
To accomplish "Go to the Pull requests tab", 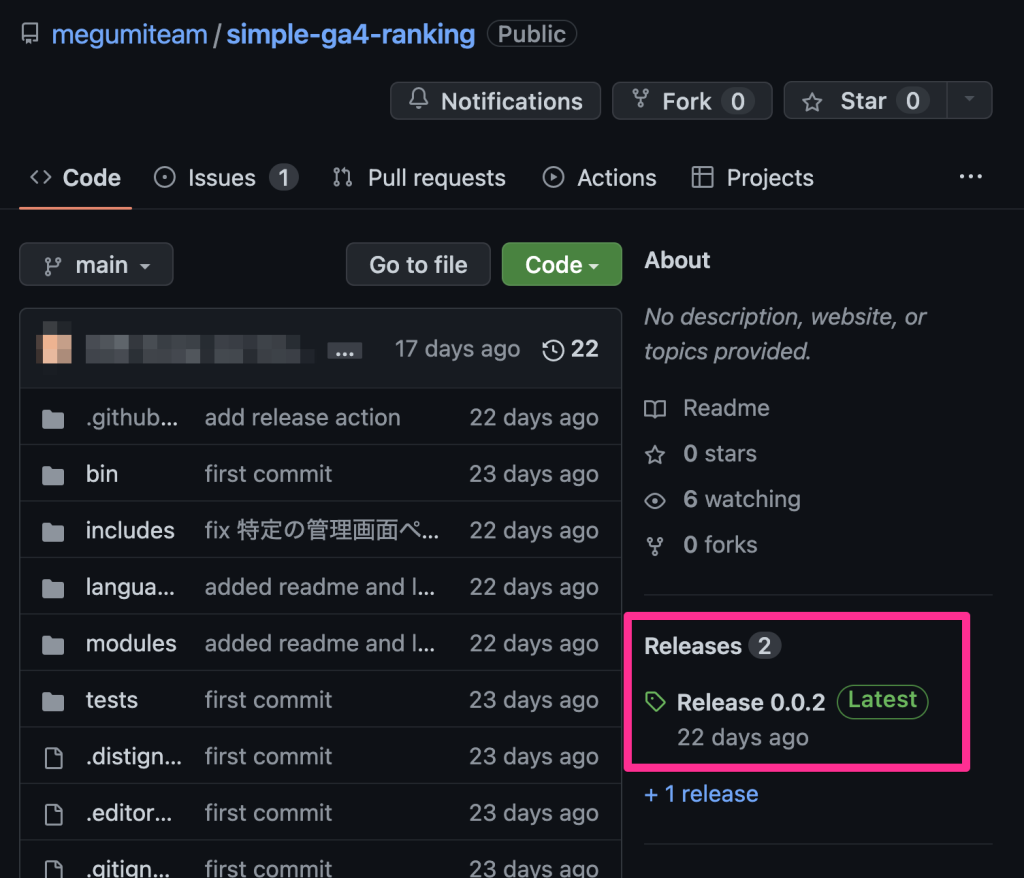I will coord(419,178).
